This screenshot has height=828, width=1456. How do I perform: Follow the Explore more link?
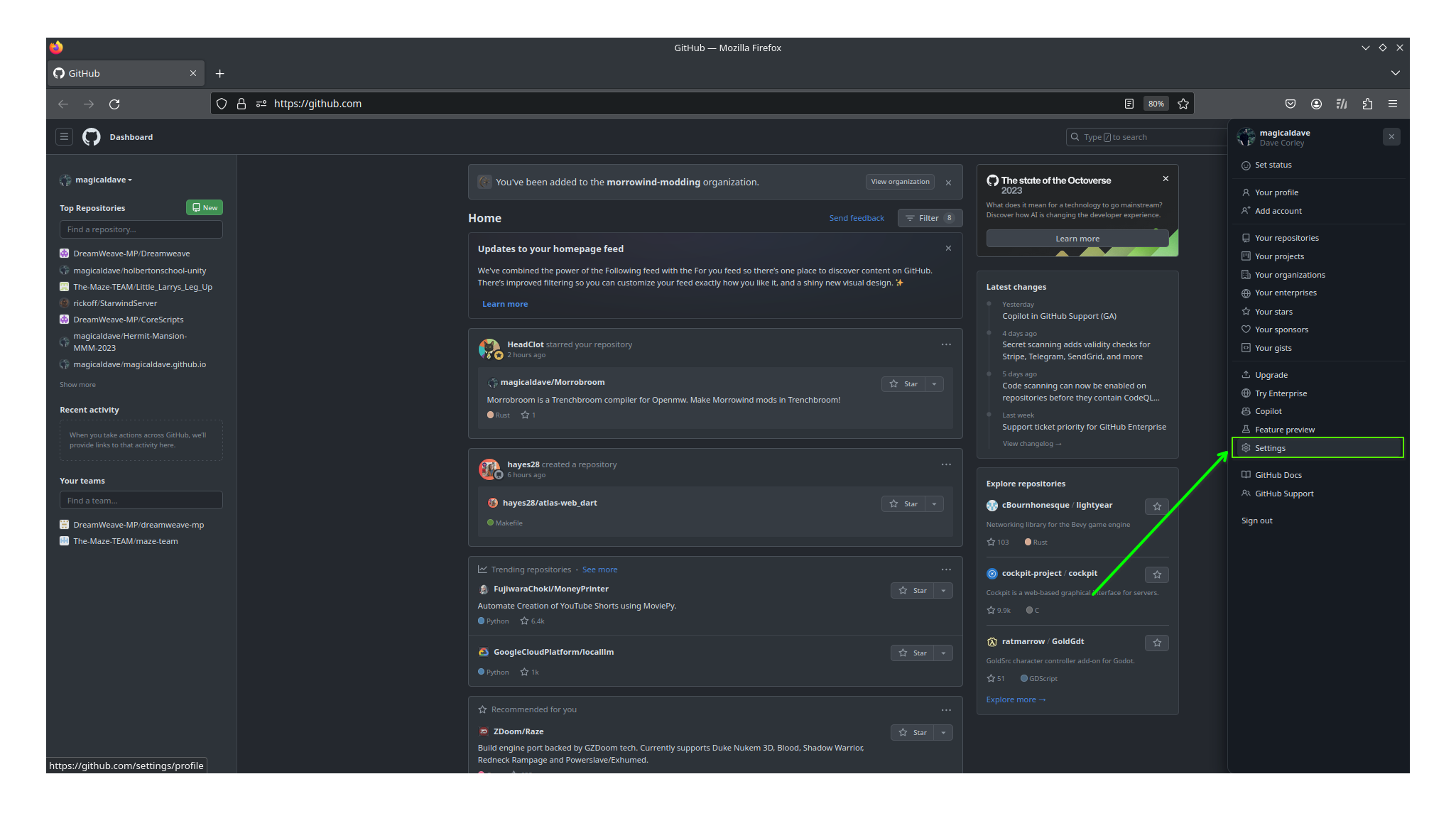[1016, 699]
